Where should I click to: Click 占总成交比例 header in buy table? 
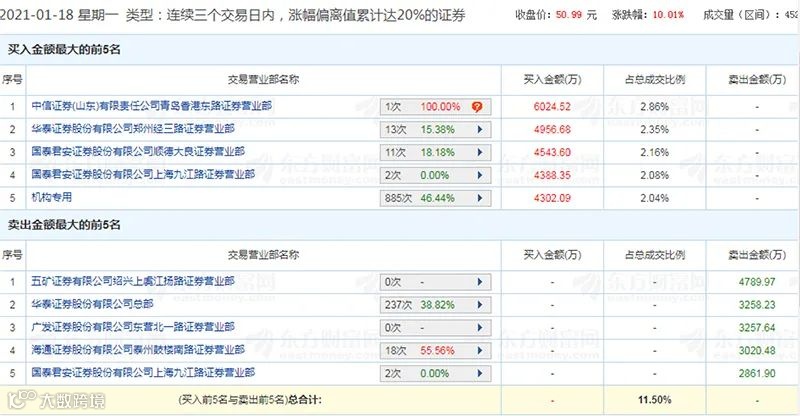click(655, 80)
